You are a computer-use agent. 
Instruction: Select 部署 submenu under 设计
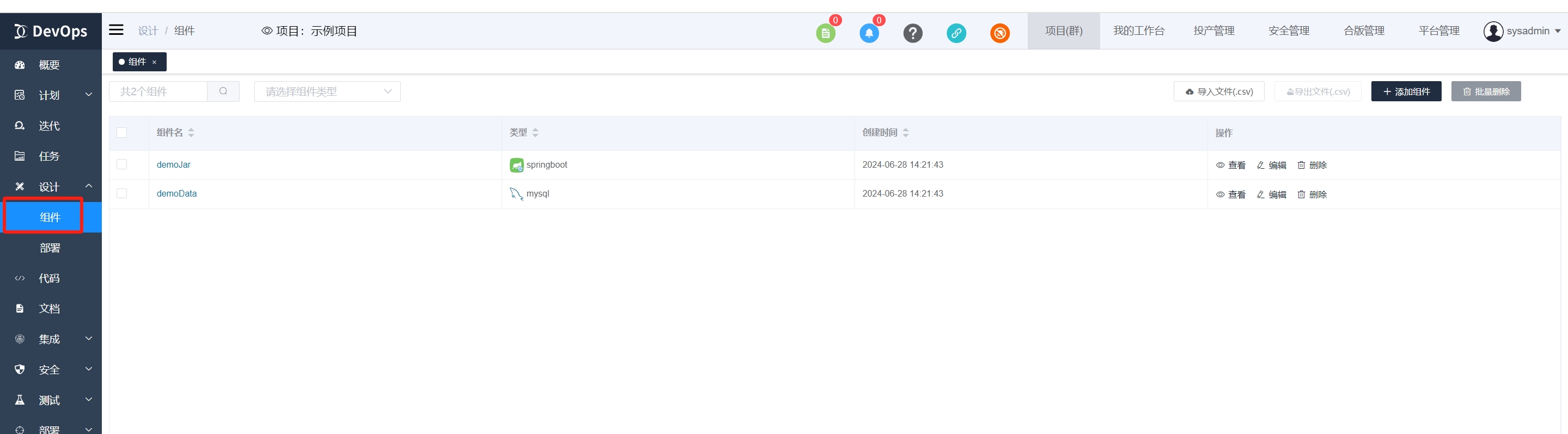point(51,248)
